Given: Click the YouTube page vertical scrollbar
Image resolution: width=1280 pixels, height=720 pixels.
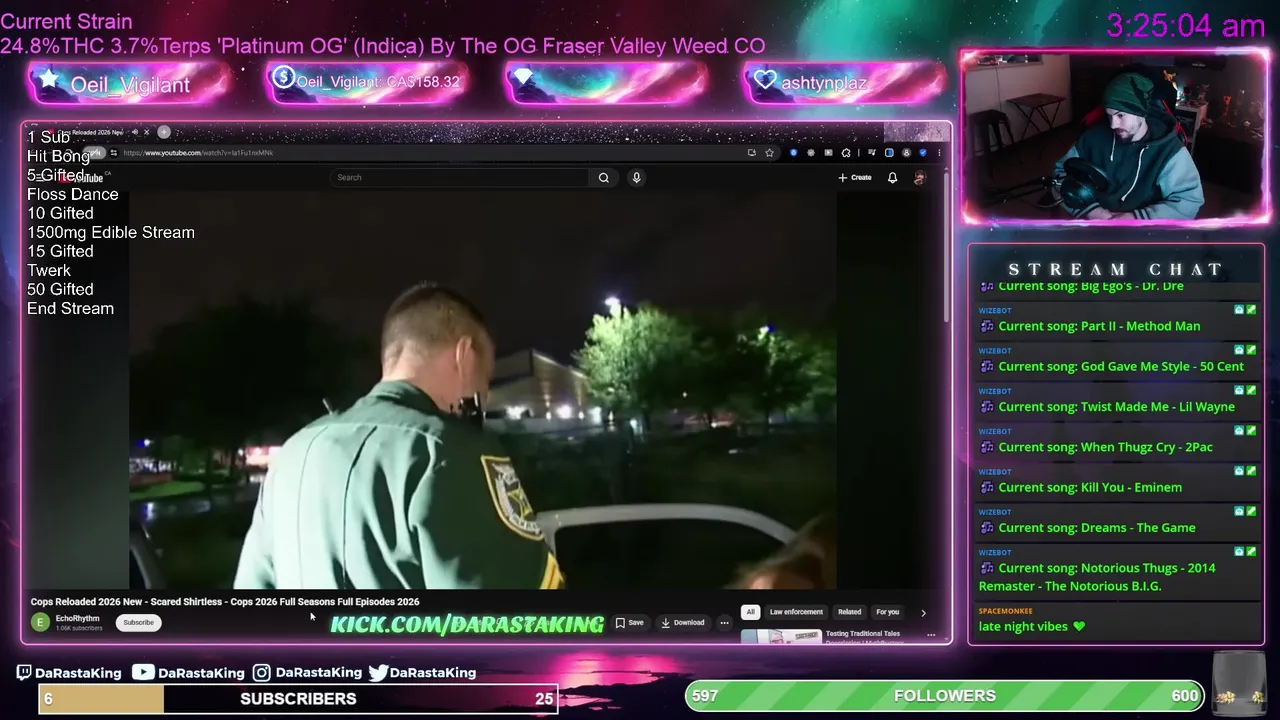Looking at the screenshot, I should pyautogui.click(x=946, y=250).
